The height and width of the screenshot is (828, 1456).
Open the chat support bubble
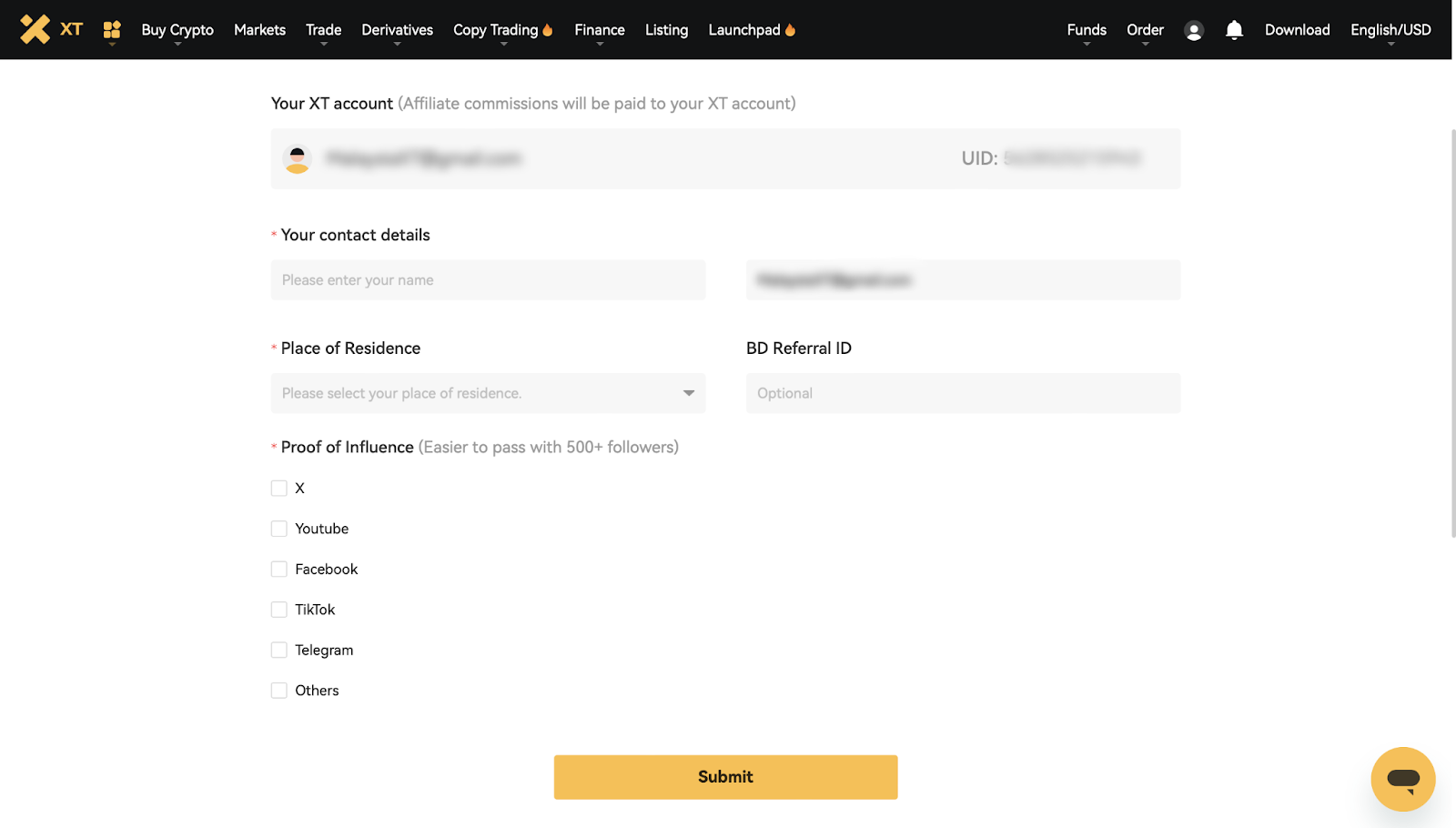pyautogui.click(x=1402, y=779)
